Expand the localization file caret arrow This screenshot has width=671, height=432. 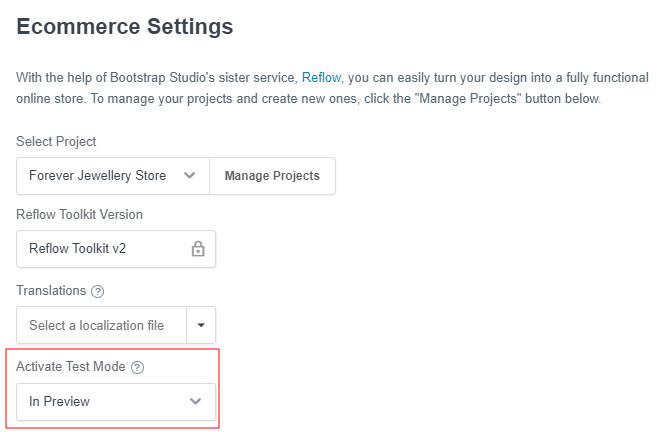[x=201, y=325]
